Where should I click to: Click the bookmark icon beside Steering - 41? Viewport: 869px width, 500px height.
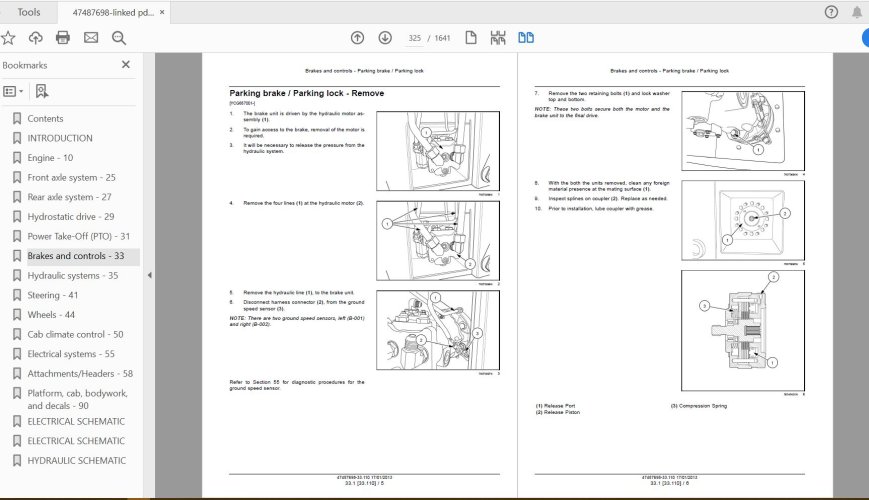[x=17, y=295]
